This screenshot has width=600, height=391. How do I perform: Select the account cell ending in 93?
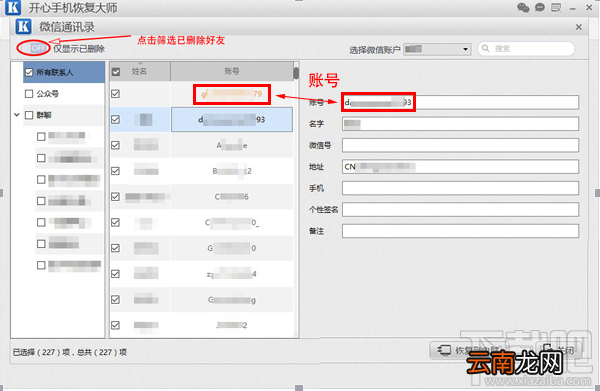(232, 119)
